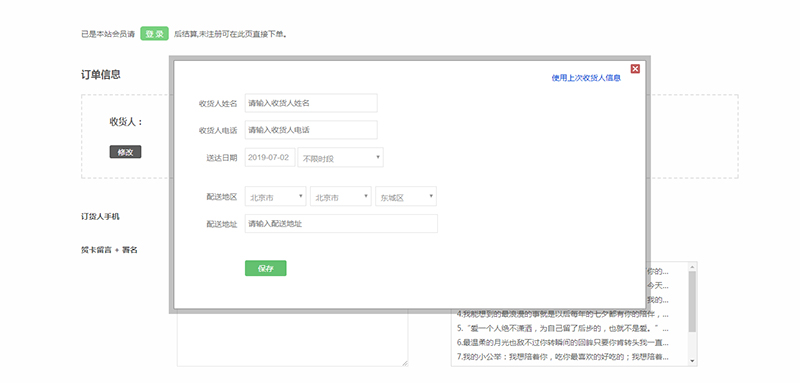This screenshot has width=800, height=383.
Task: Select greeting message number 5
Action: point(562,328)
